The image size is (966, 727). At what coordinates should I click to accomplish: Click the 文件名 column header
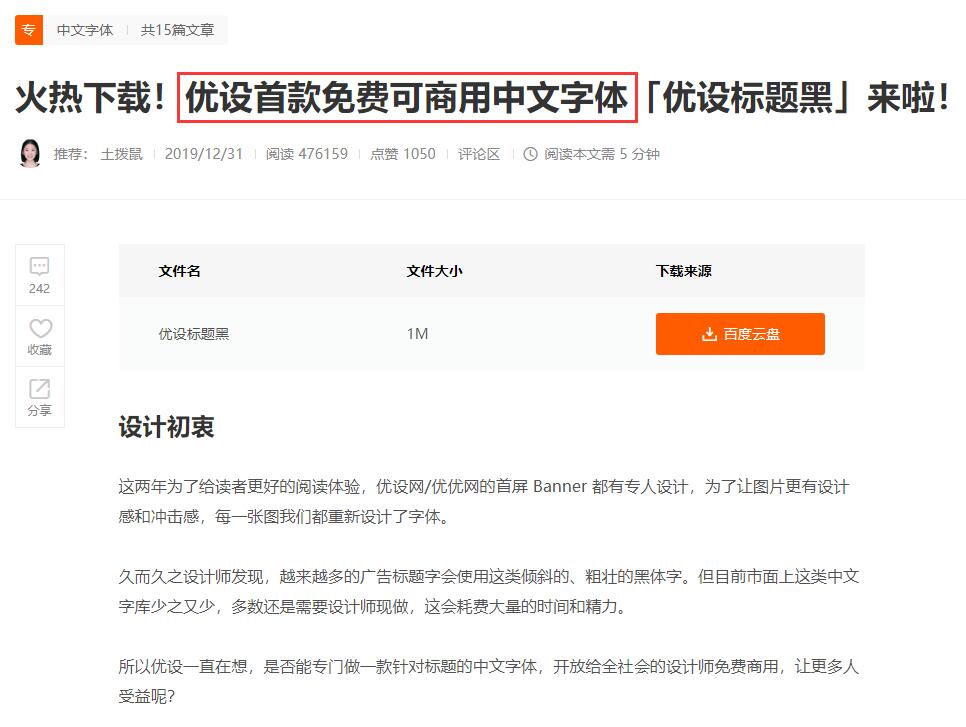click(x=179, y=271)
